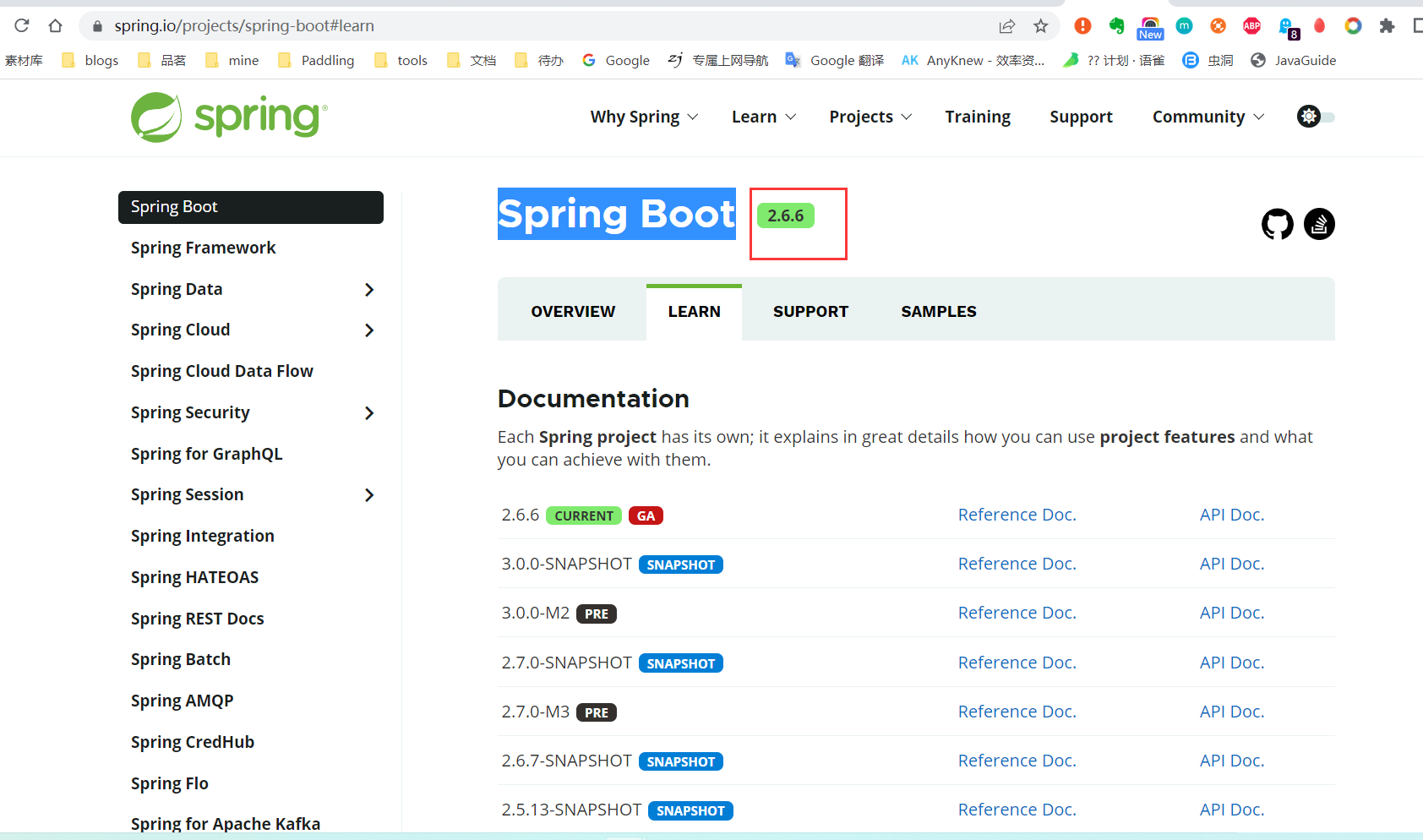Screen dimensions: 1423x840
Task: Select Spring Boot in sidebar
Action: 251,207
